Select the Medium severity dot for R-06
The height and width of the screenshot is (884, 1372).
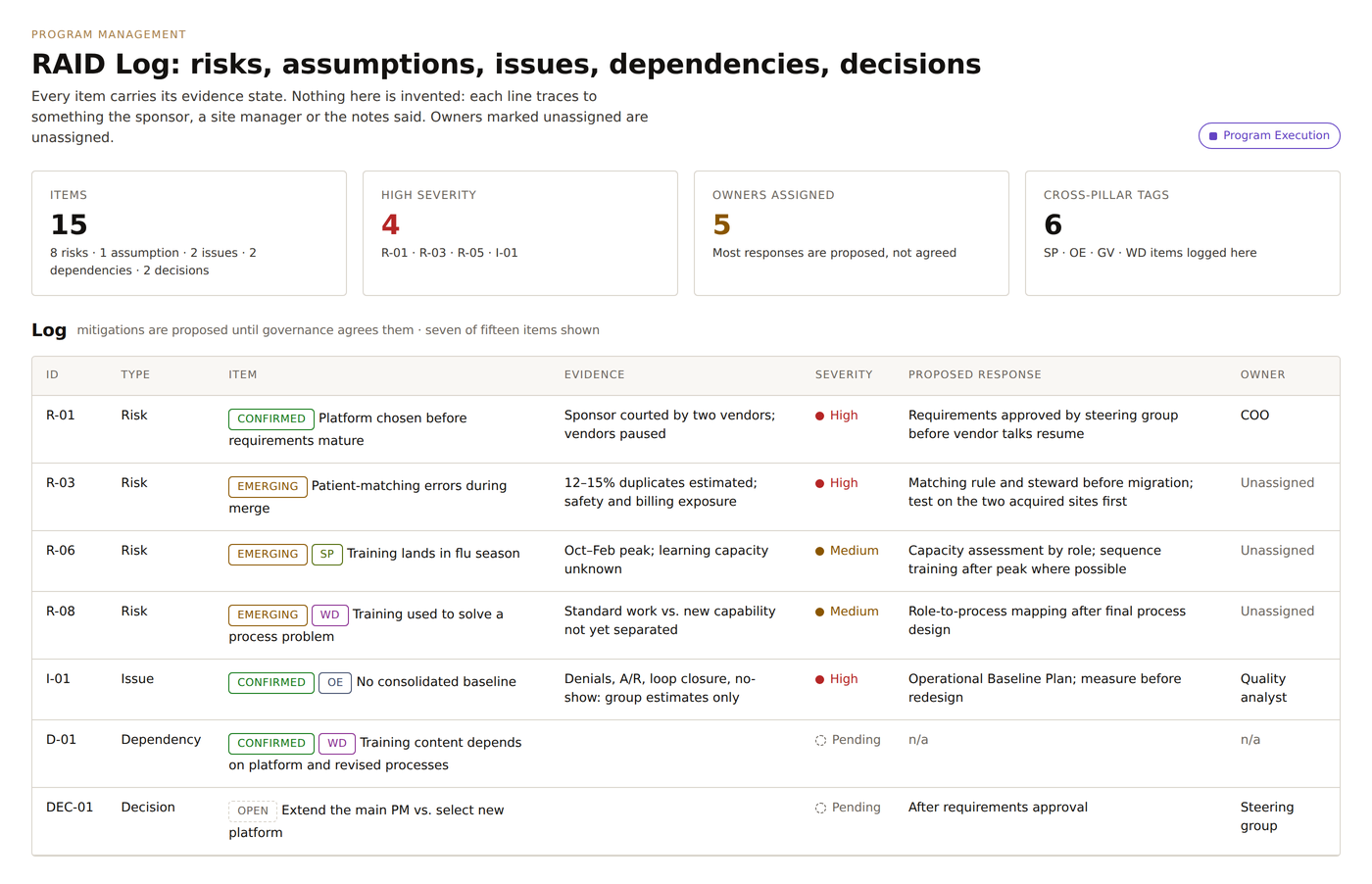click(819, 551)
